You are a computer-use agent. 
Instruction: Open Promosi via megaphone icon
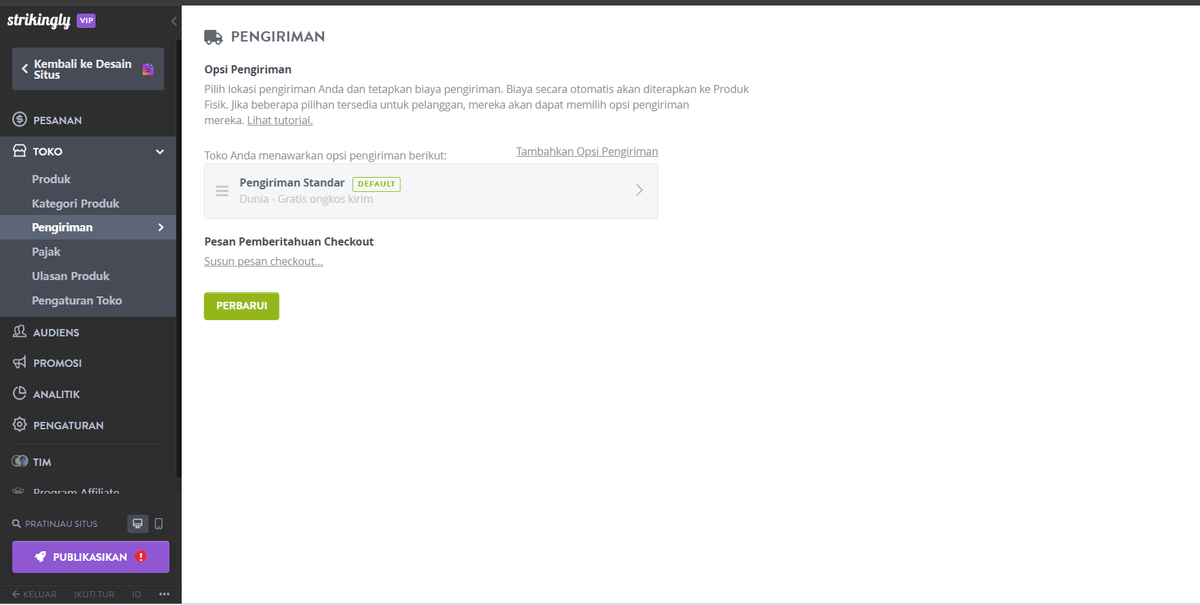19,363
